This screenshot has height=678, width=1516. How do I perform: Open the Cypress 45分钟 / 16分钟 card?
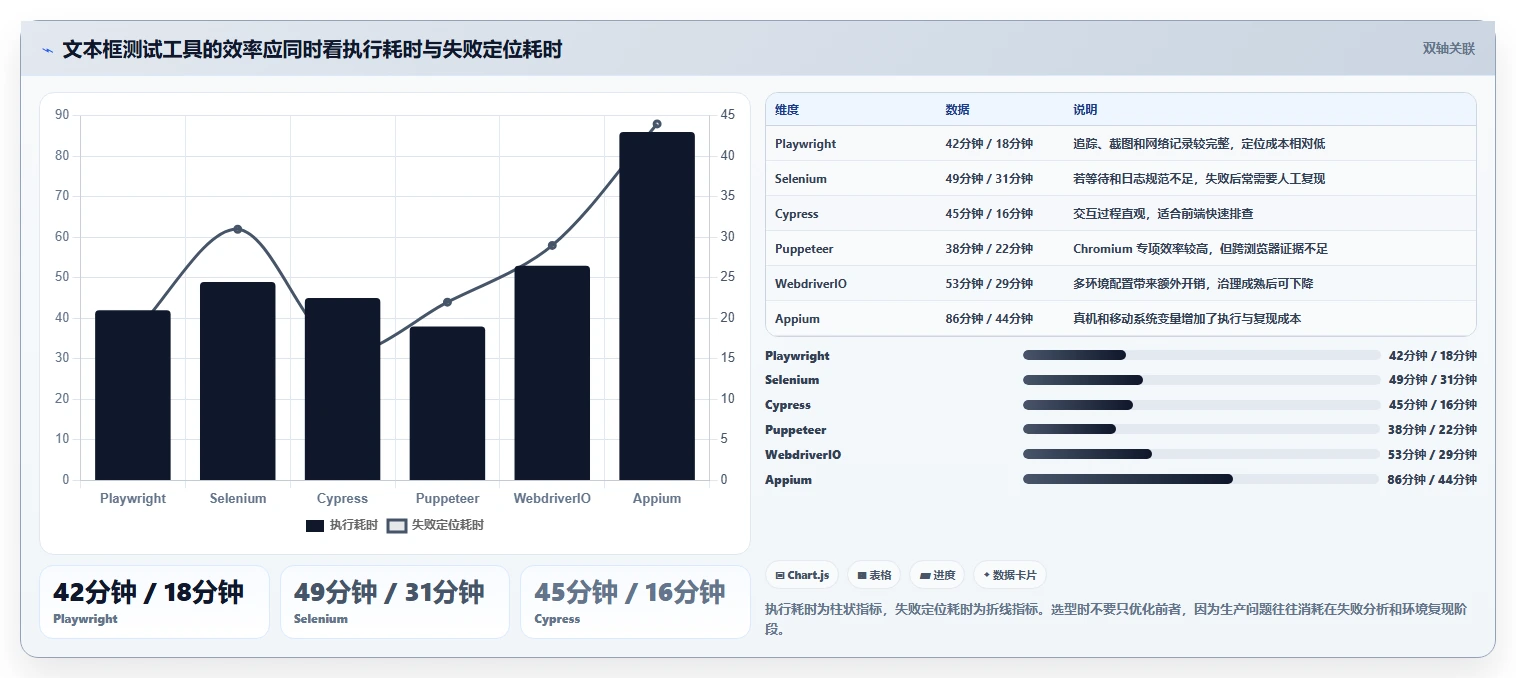coord(635,602)
